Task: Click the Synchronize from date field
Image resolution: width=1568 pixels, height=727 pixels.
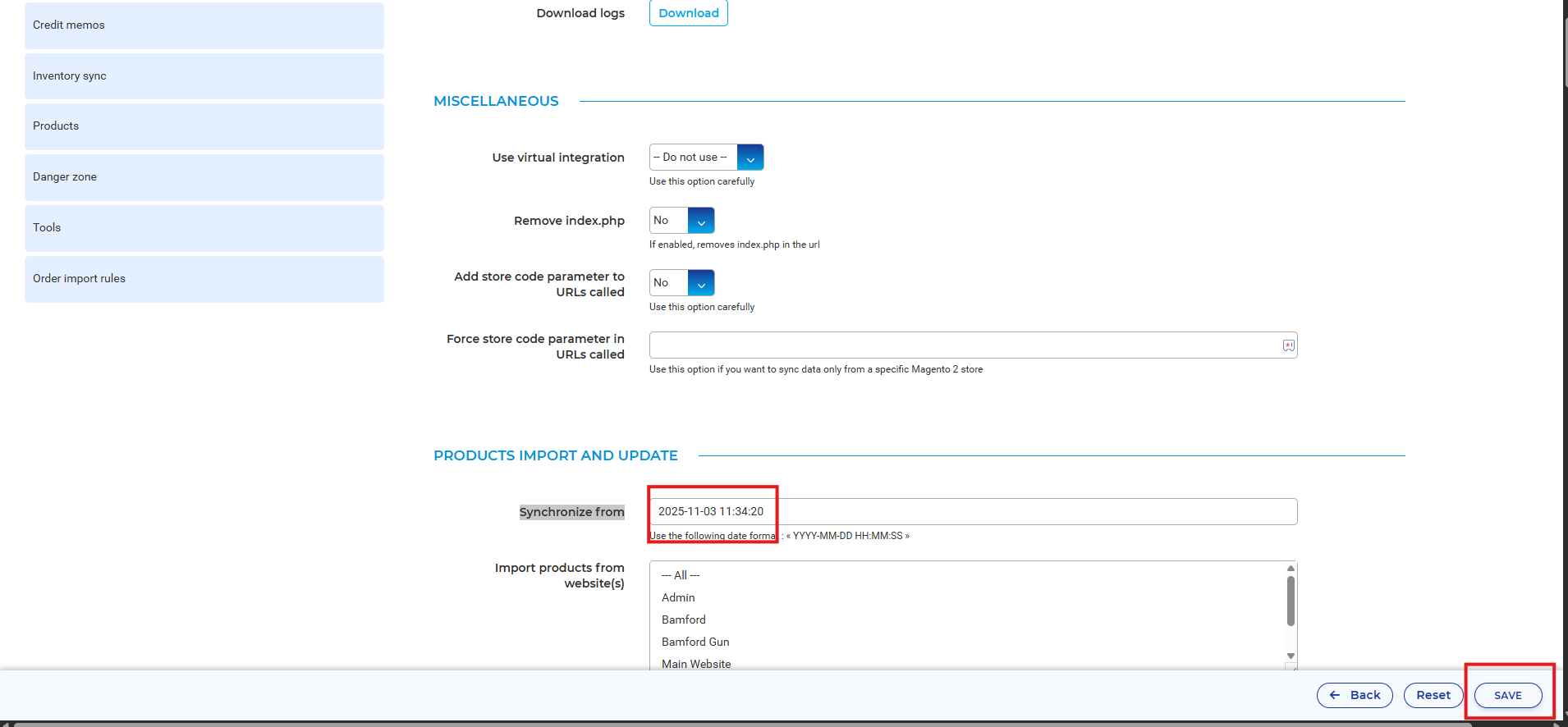Action: point(973,511)
